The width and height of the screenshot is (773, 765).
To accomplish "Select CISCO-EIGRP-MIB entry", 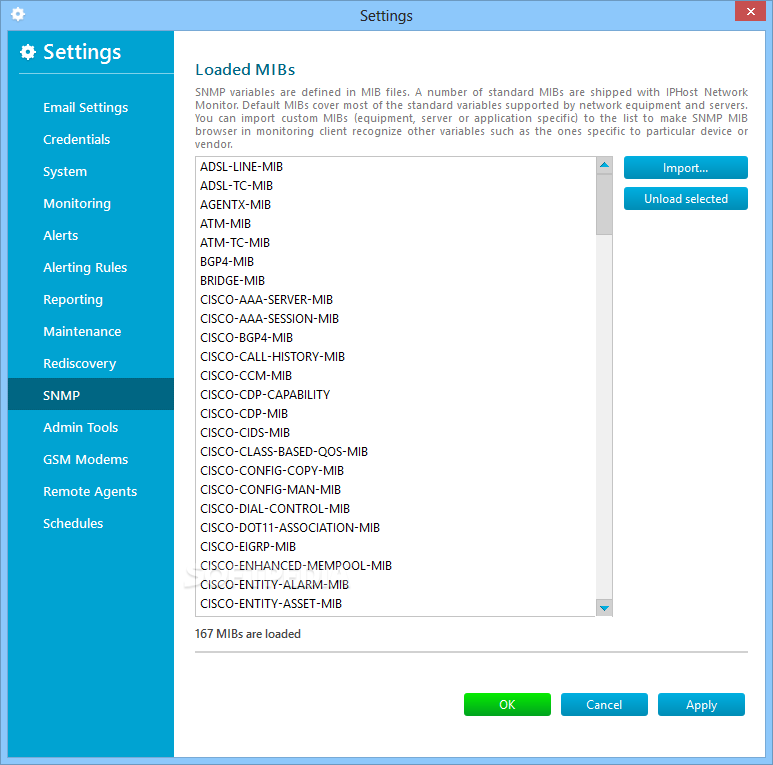I will pos(395,546).
